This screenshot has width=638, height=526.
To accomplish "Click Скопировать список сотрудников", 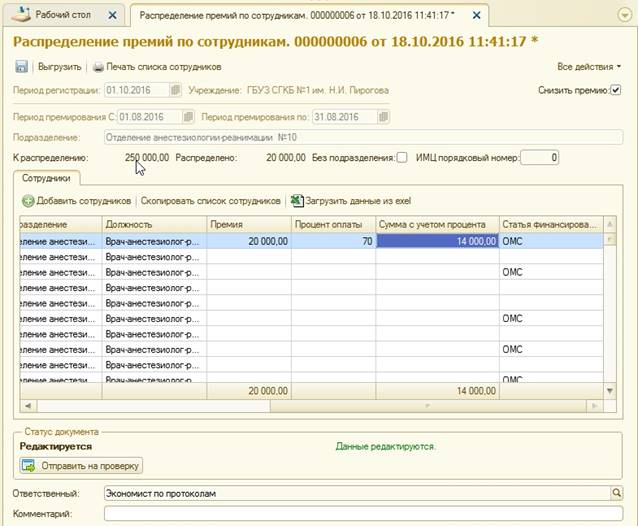I will pyautogui.click(x=210, y=200).
